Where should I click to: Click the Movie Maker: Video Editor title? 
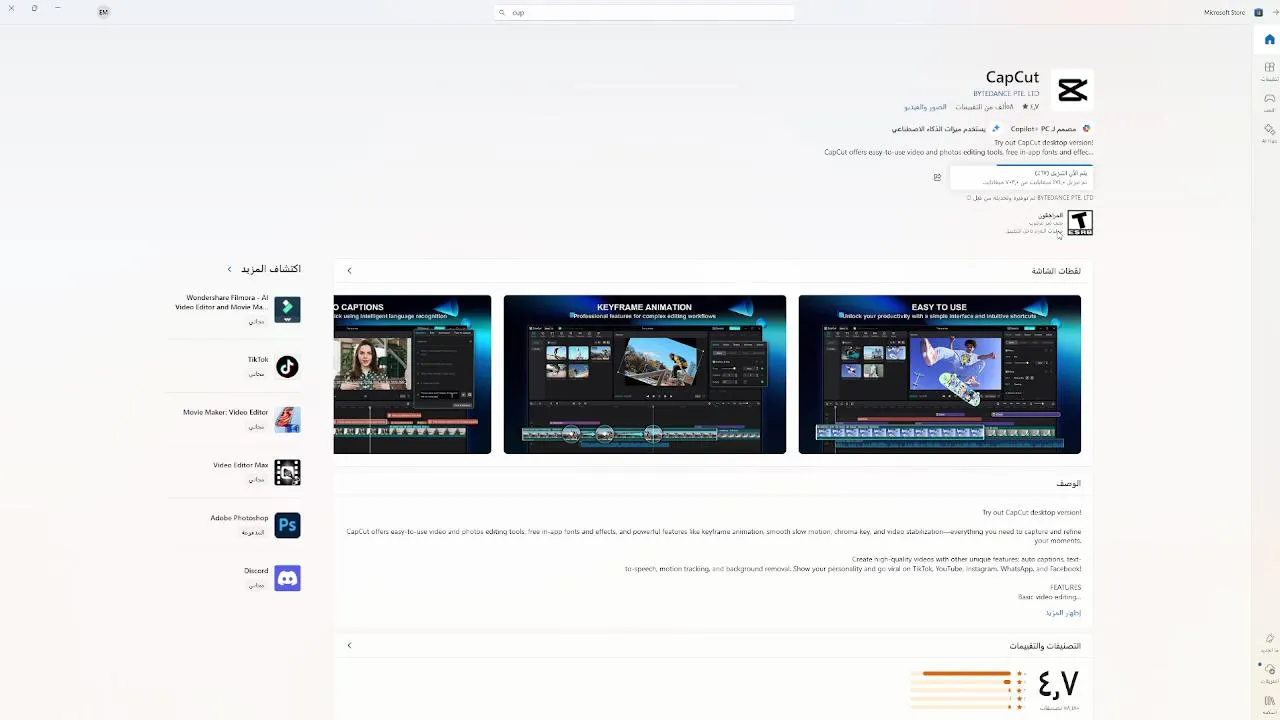point(225,412)
